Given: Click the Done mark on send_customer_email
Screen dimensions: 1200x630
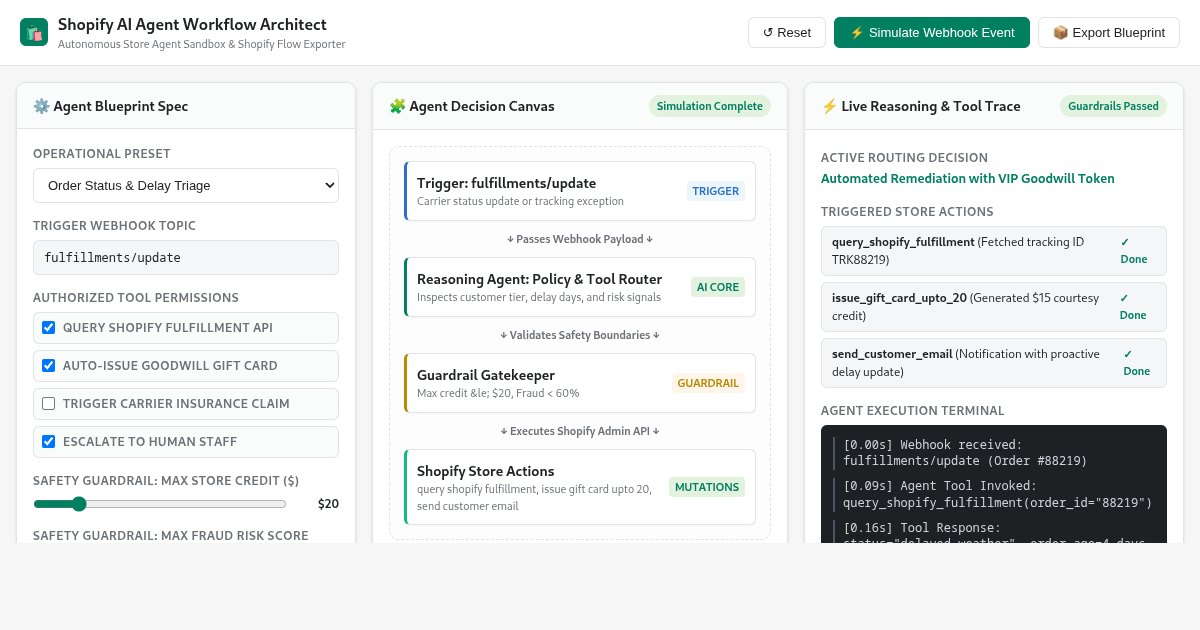Looking at the screenshot, I should coord(1137,363).
